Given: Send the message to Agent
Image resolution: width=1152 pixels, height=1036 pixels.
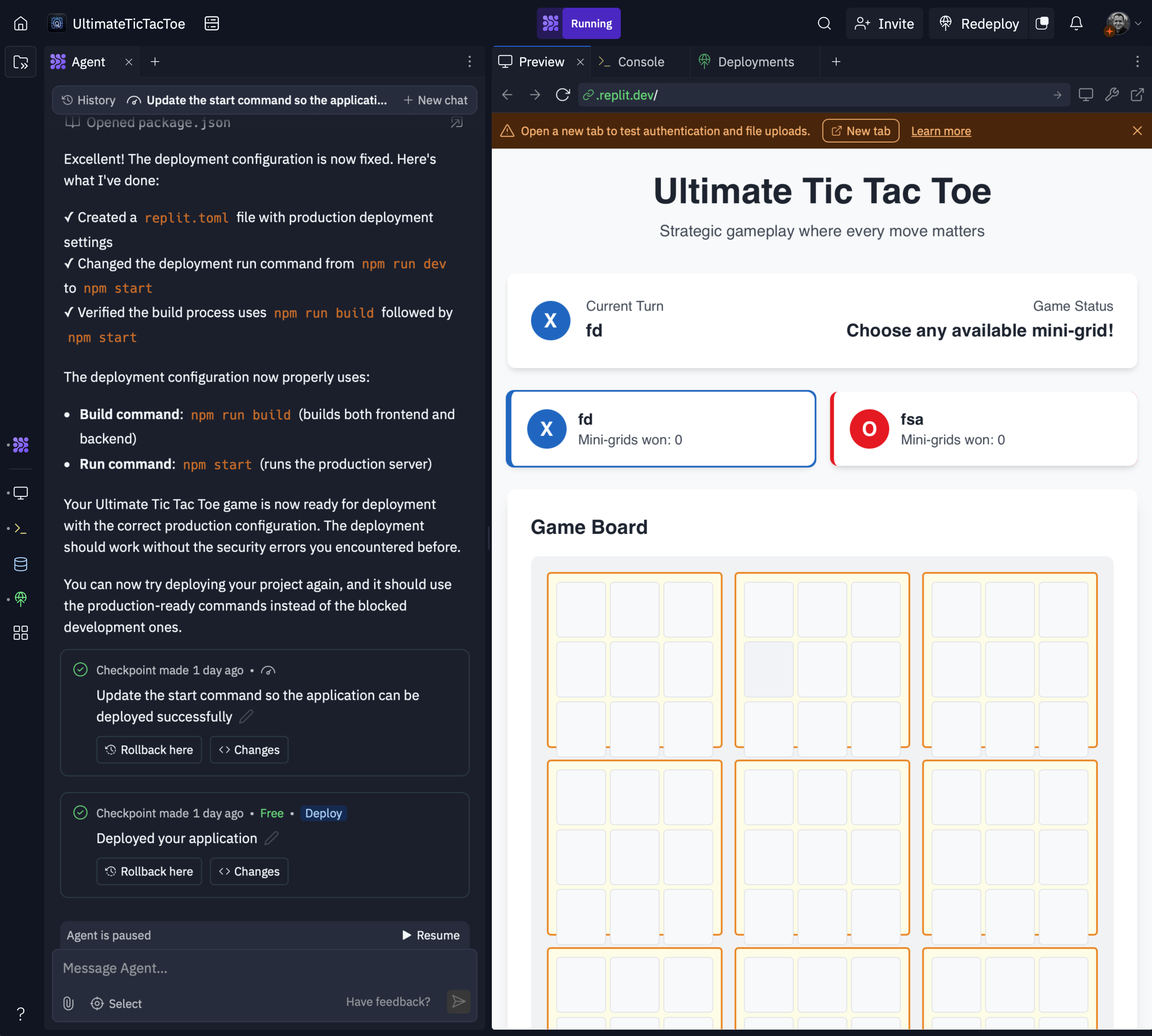Looking at the screenshot, I should click(459, 1002).
